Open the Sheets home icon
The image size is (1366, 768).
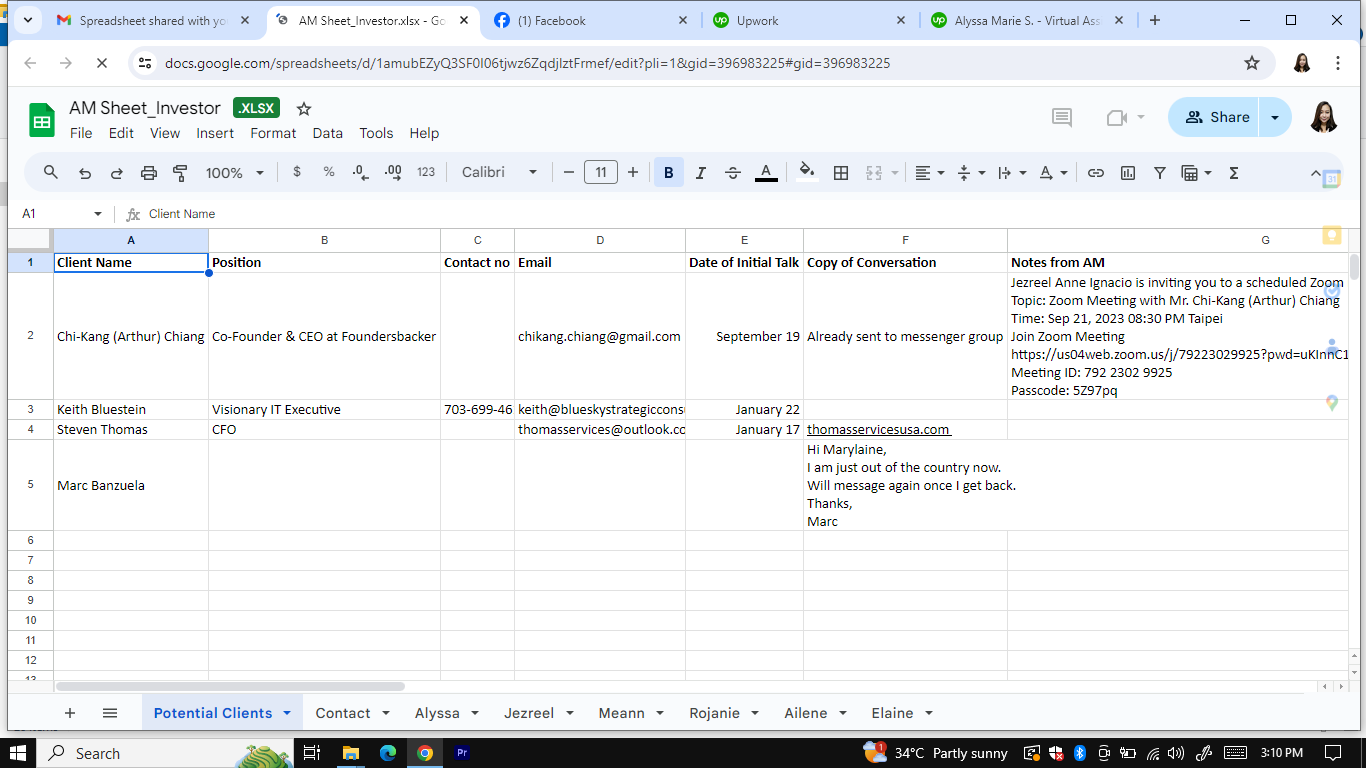42,120
